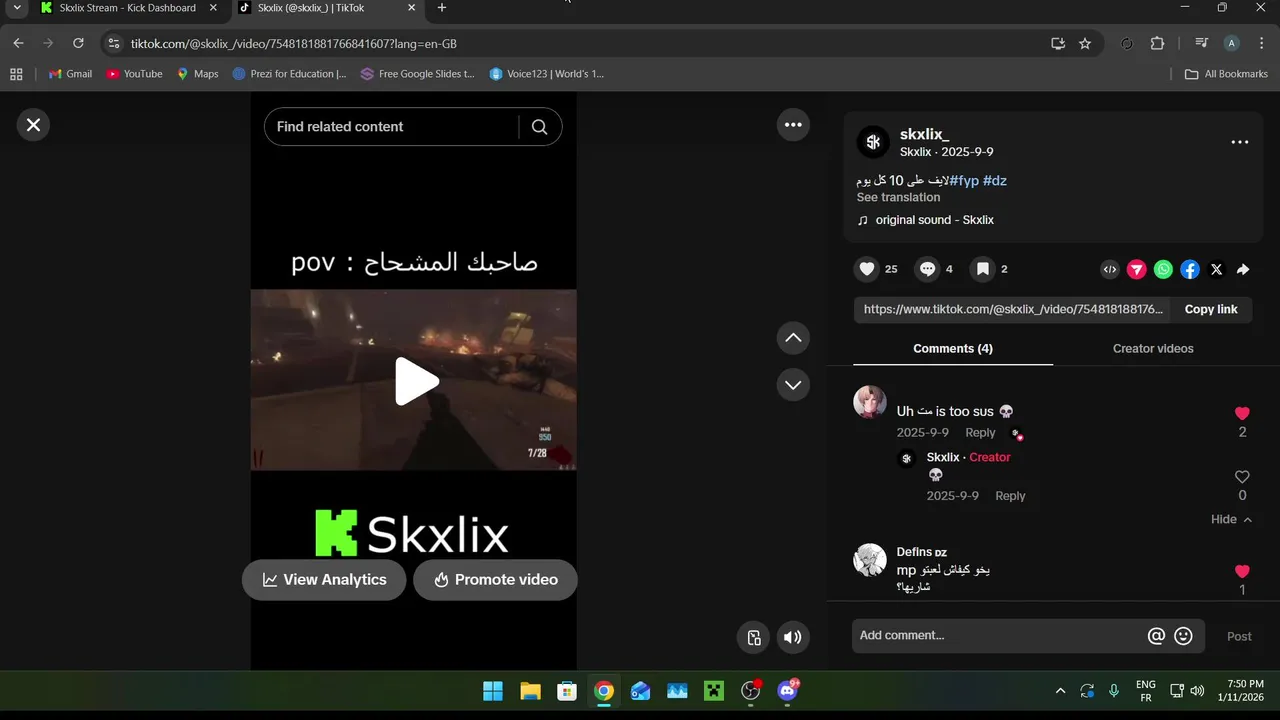Screen dimensions: 1280x720
Task: Switch to the Skxlix Stream - Kick Dashboard tab
Action: tap(128, 8)
